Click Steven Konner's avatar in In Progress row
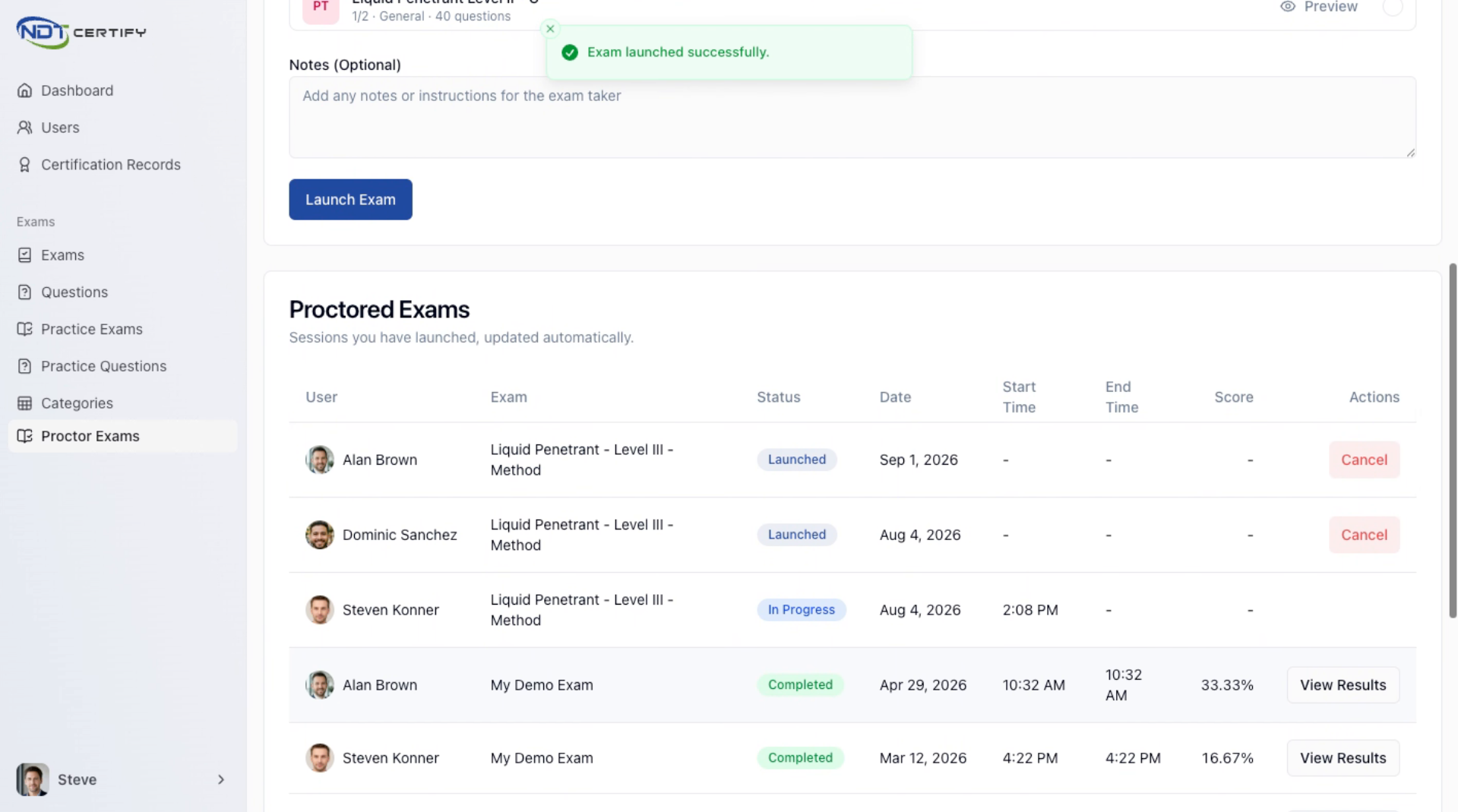 [320, 610]
